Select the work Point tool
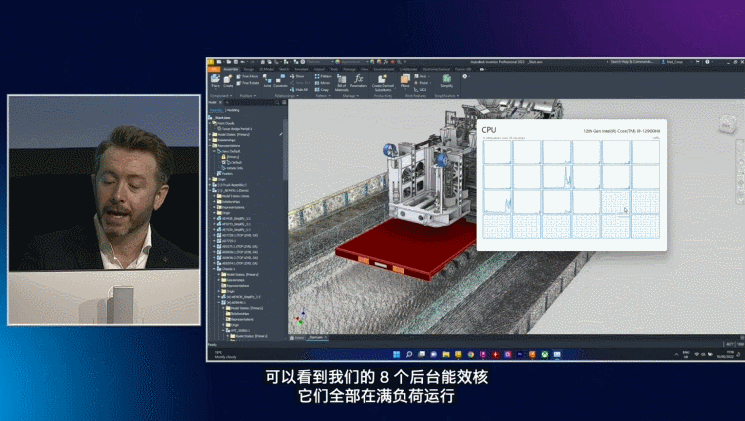Screen dimensions: 745x421 tap(422, 83)
